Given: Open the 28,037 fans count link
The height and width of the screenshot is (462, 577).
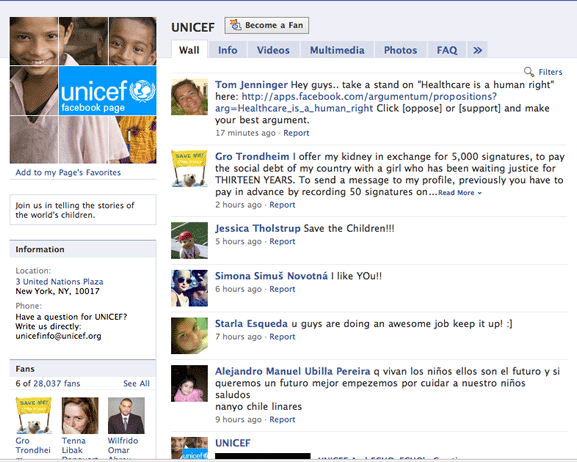Looking at the screenshot, I should point(57,384).
